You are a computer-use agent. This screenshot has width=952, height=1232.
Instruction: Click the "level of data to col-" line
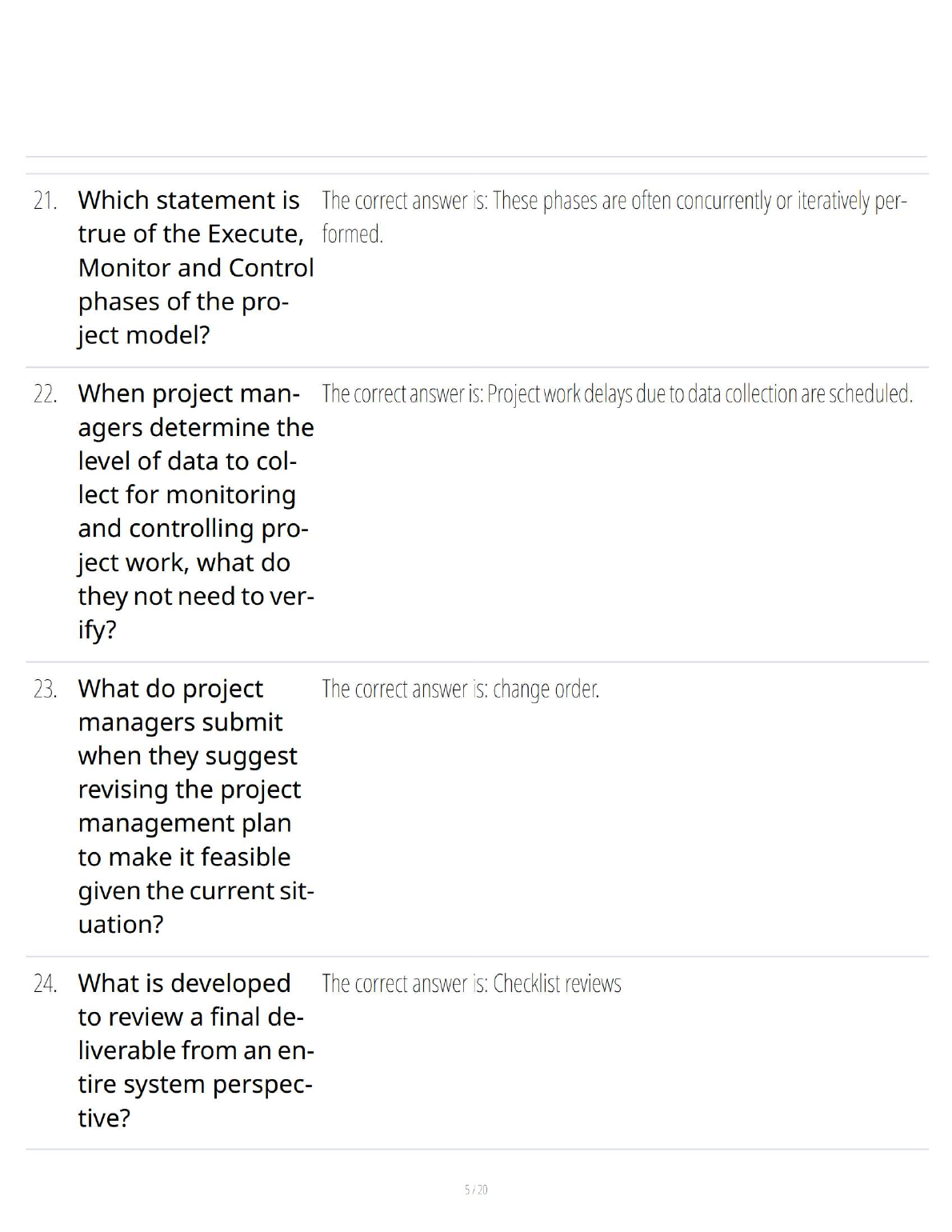click(x=187, y=461)
